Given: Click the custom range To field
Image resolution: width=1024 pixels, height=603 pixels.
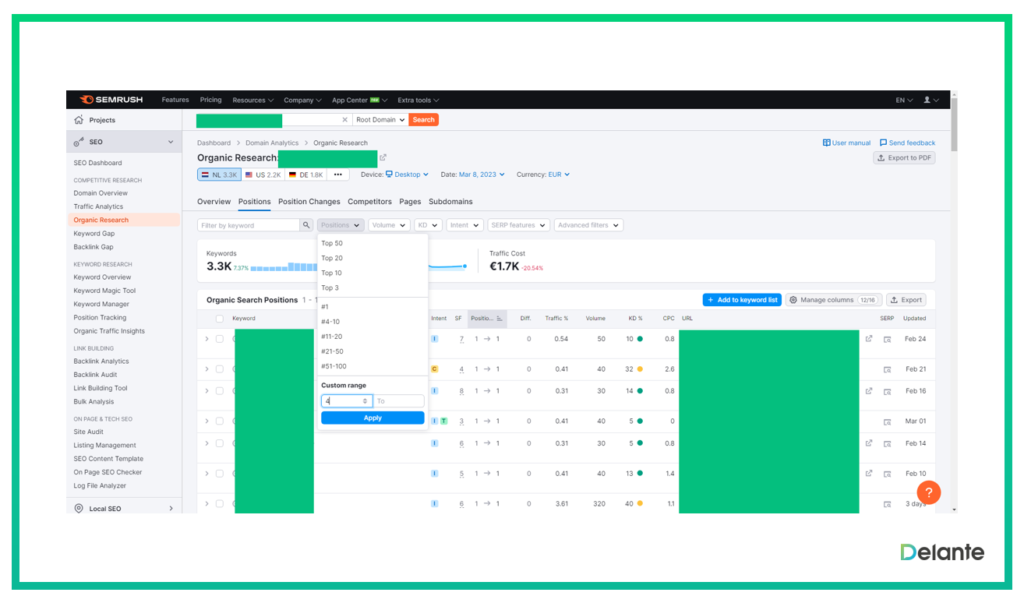Looking at the screenshot, I should pos(399,401).
